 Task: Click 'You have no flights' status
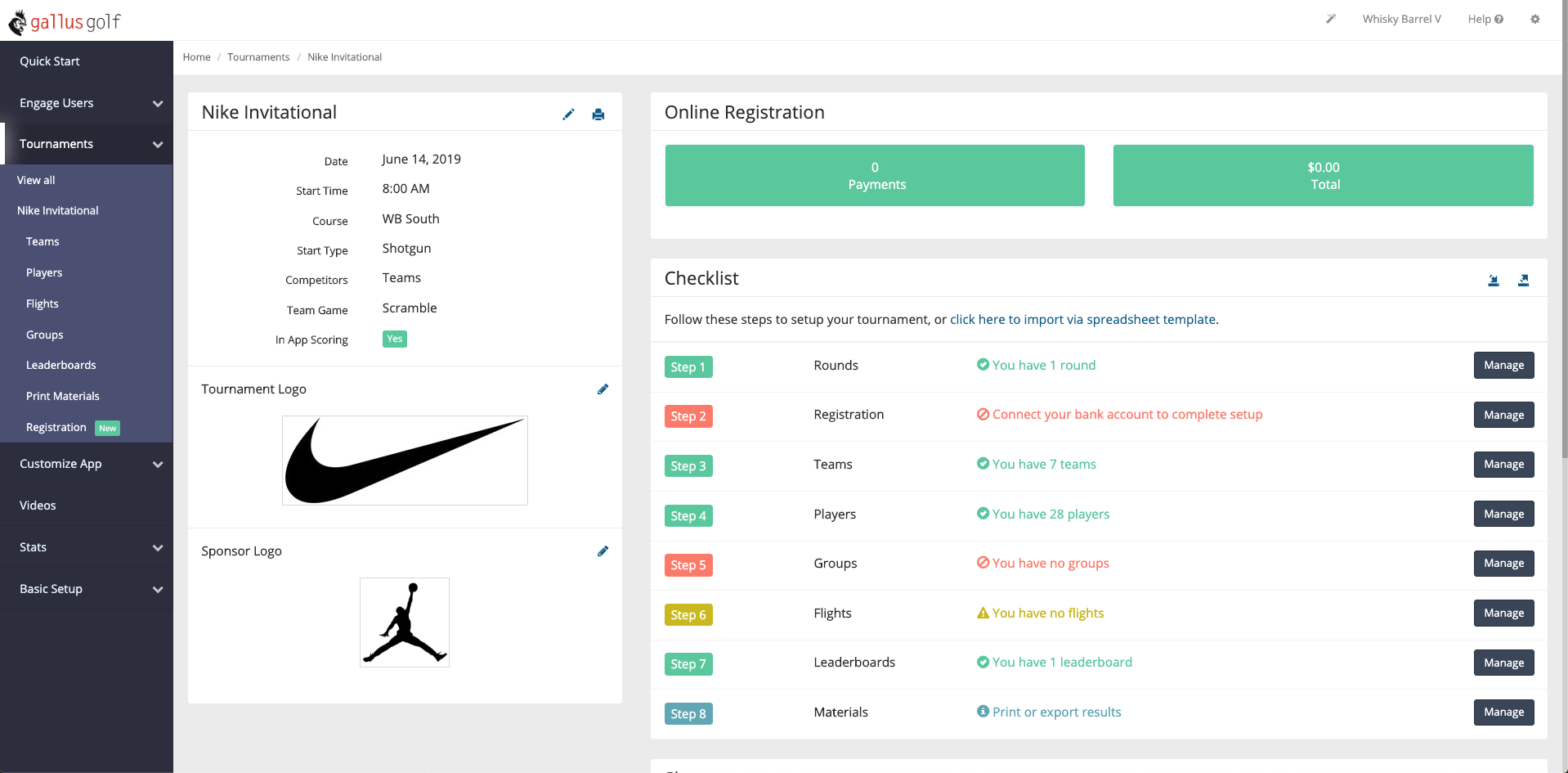click(x=1040, y=613)
